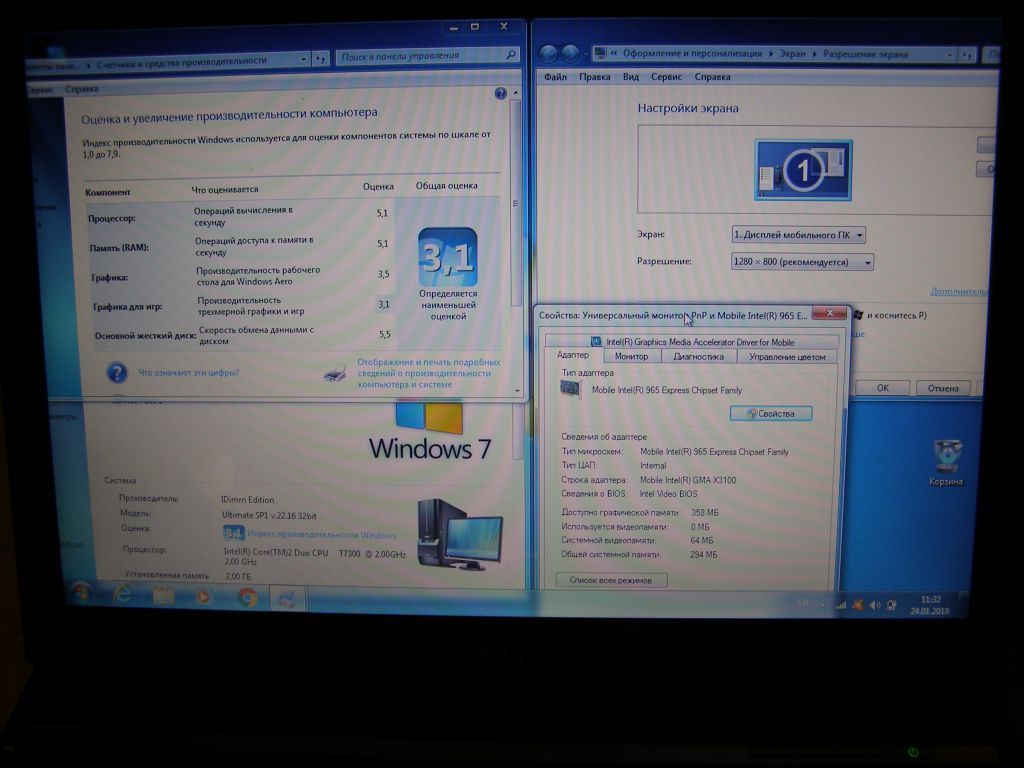Open the Правка menu
The image size is (1024, 768).
594,77
